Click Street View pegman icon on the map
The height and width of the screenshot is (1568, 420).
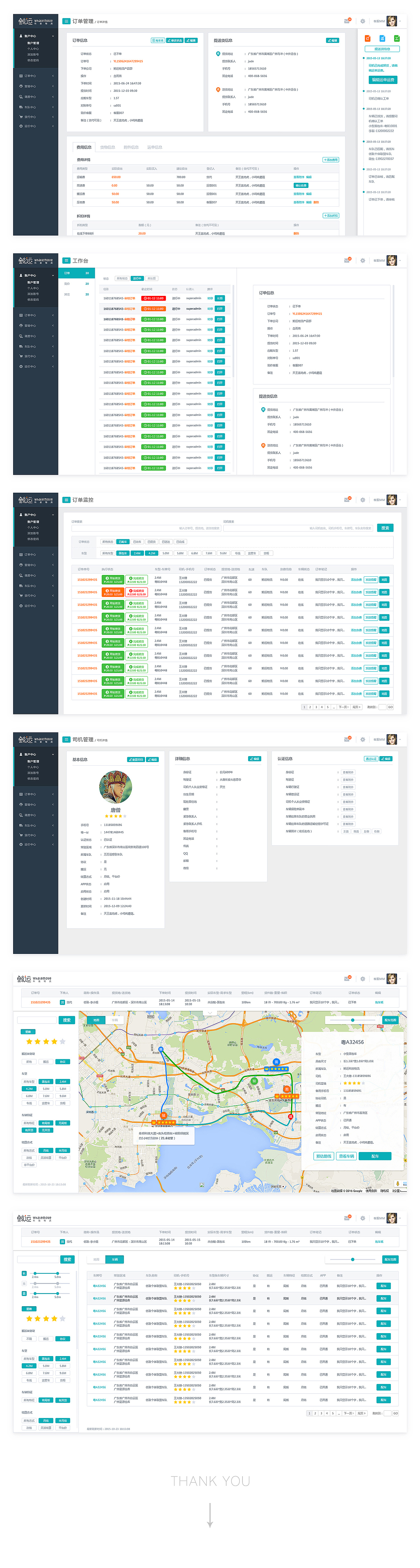pos(397,1183)
